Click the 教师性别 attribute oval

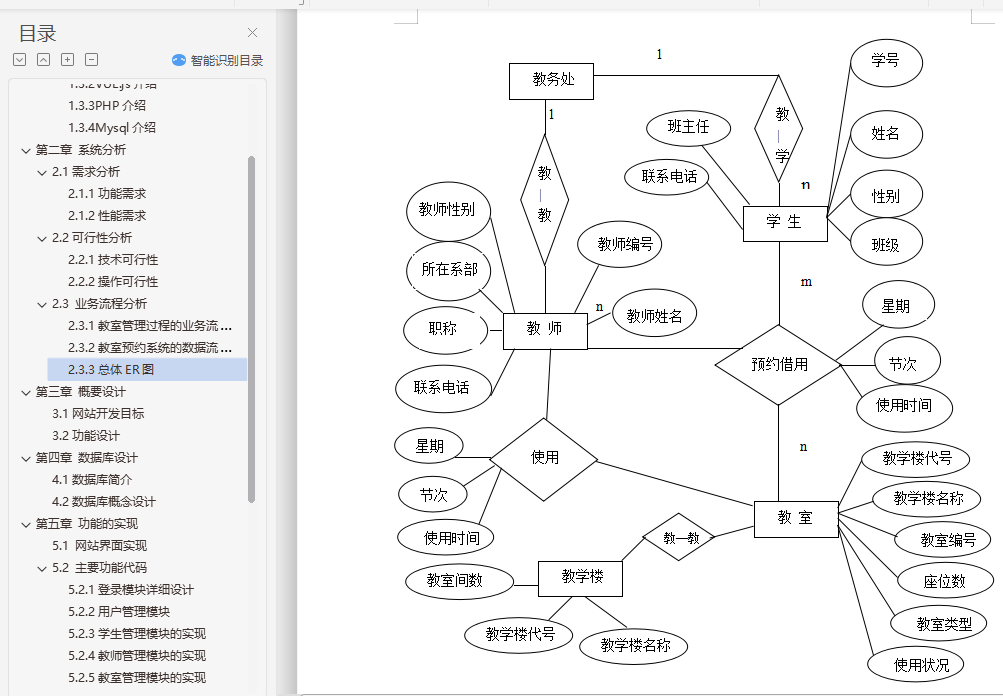click(x=448, y=210)
